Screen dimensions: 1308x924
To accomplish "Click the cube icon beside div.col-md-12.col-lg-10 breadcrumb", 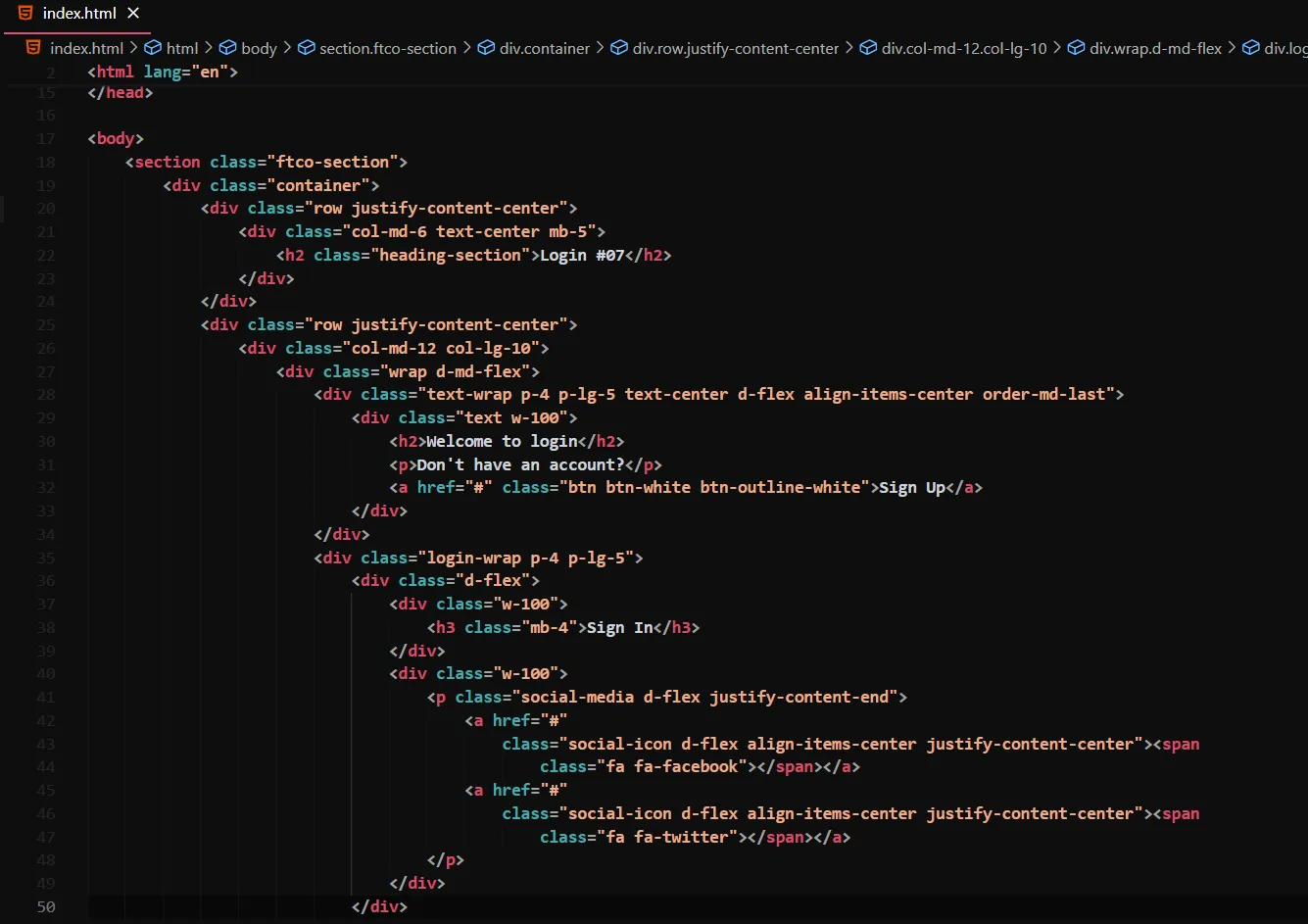I will [x=868, y=48].
